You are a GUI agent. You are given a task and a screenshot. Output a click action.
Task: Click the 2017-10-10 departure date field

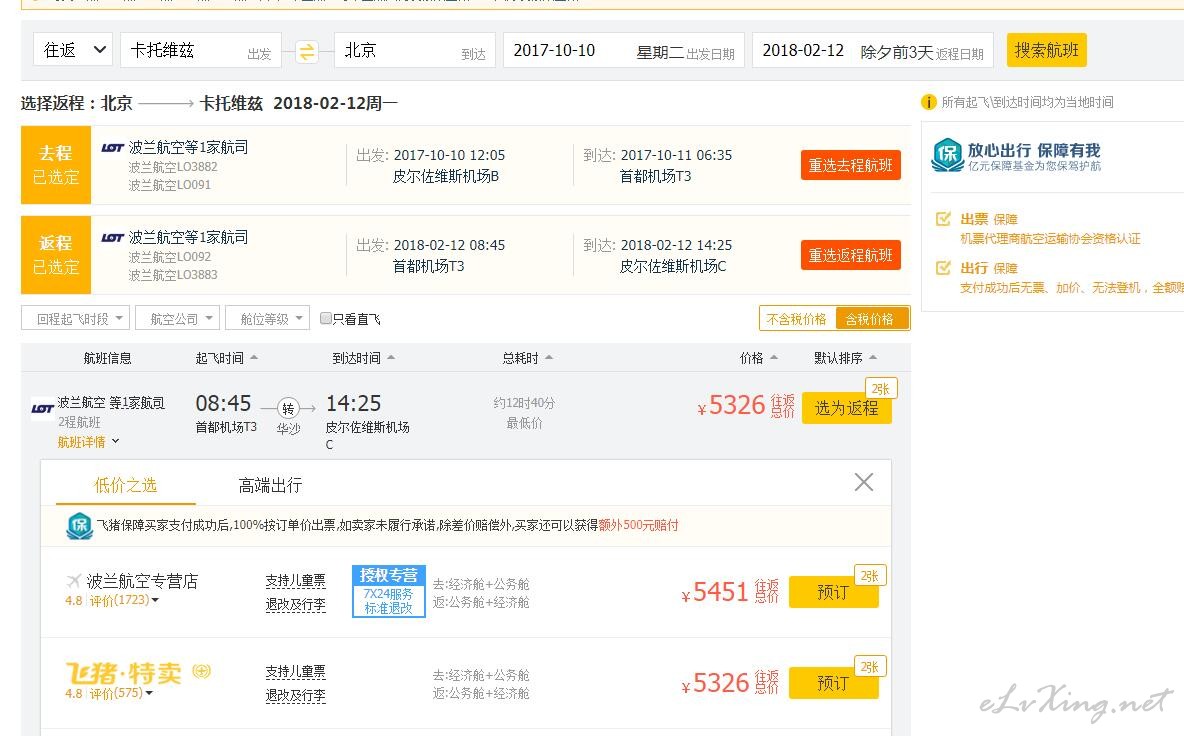pyautogui.click(x=624, y=50)
